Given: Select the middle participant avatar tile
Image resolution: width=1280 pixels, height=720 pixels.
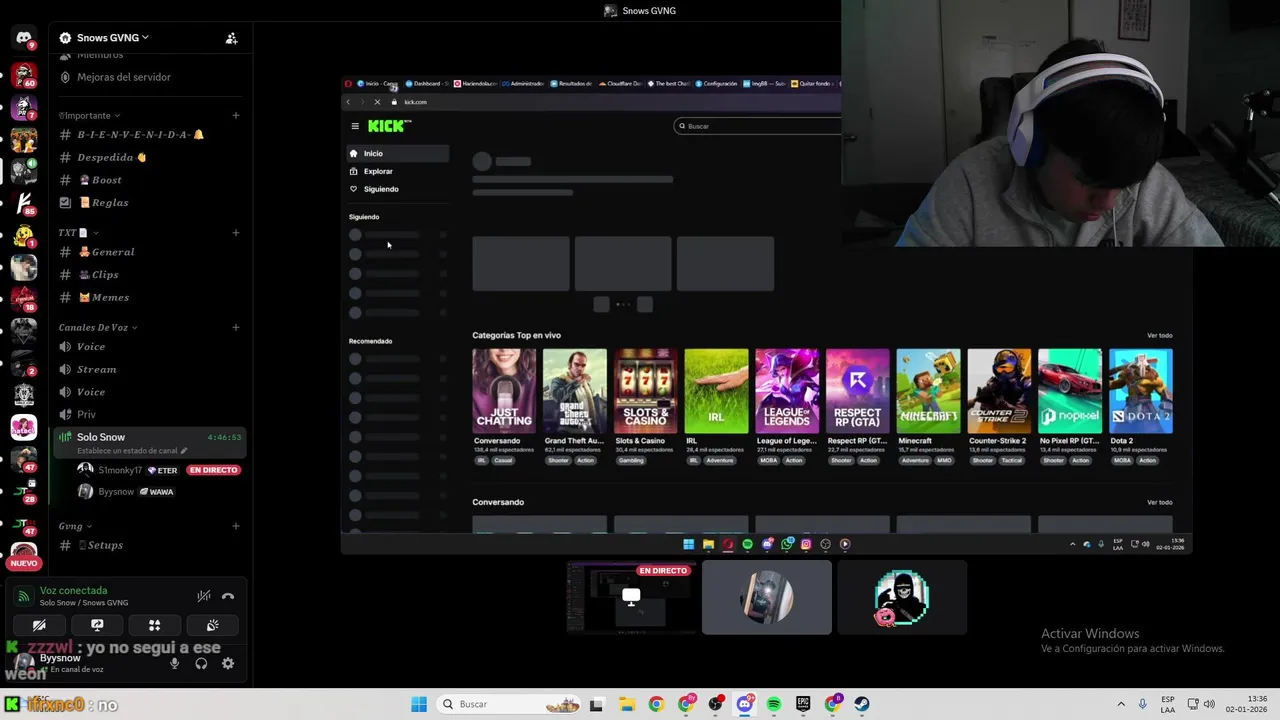Looking at the screenshot, I should (767, 597).
